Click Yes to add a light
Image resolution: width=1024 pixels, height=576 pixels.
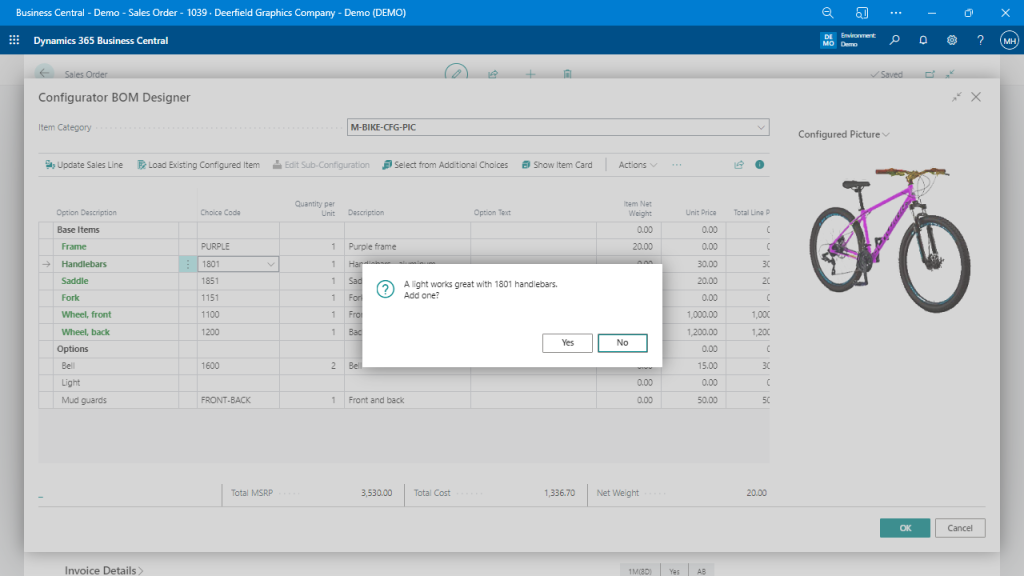coord(567,343)
